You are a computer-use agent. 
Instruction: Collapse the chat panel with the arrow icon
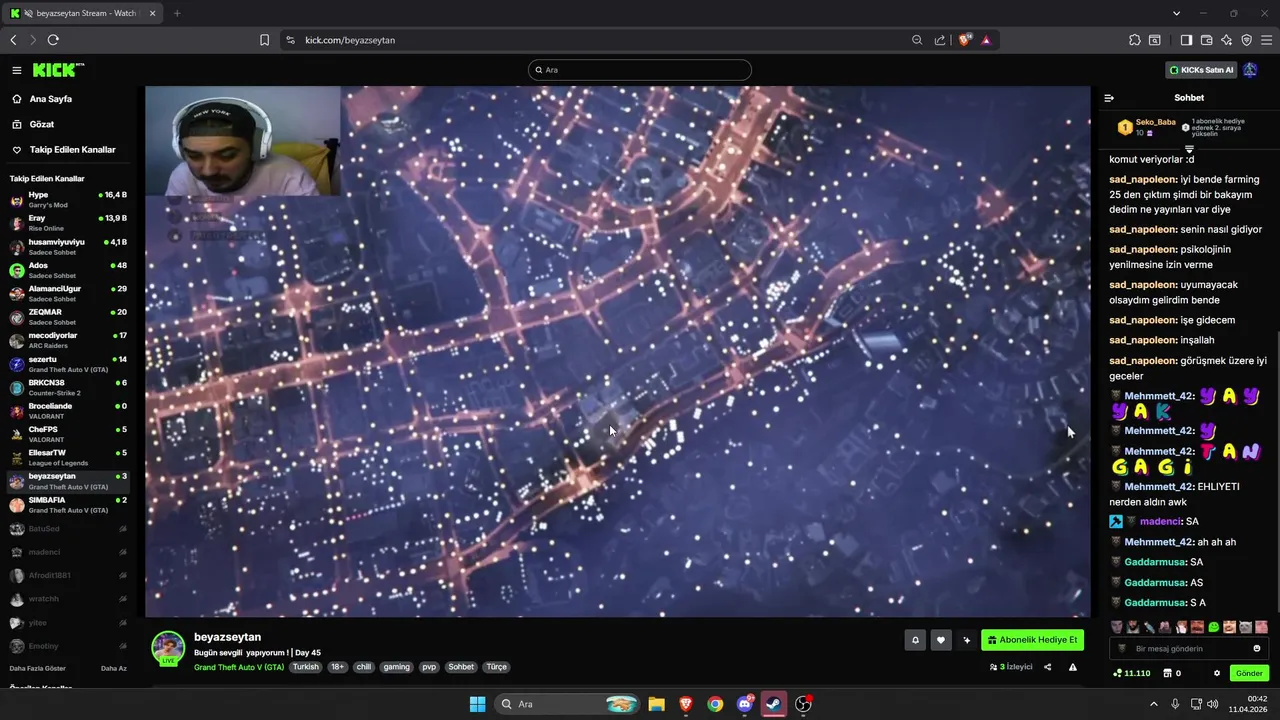point(1109,98)
